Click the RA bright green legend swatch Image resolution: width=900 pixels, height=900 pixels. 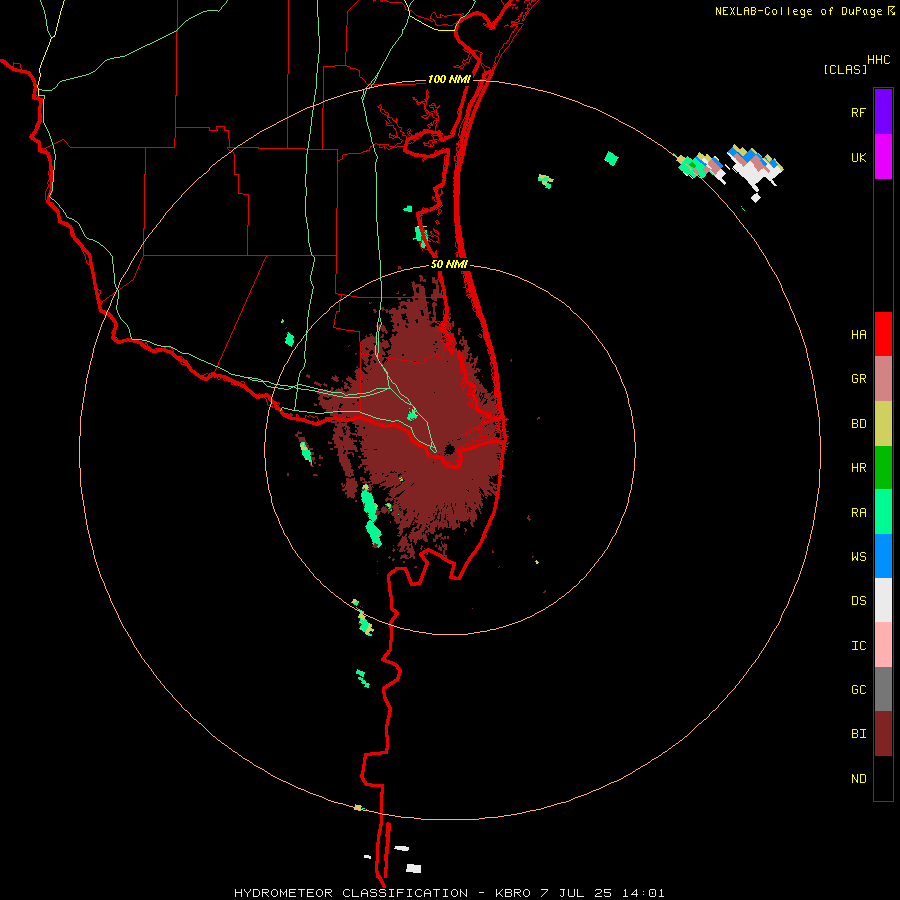click(883, 512)
